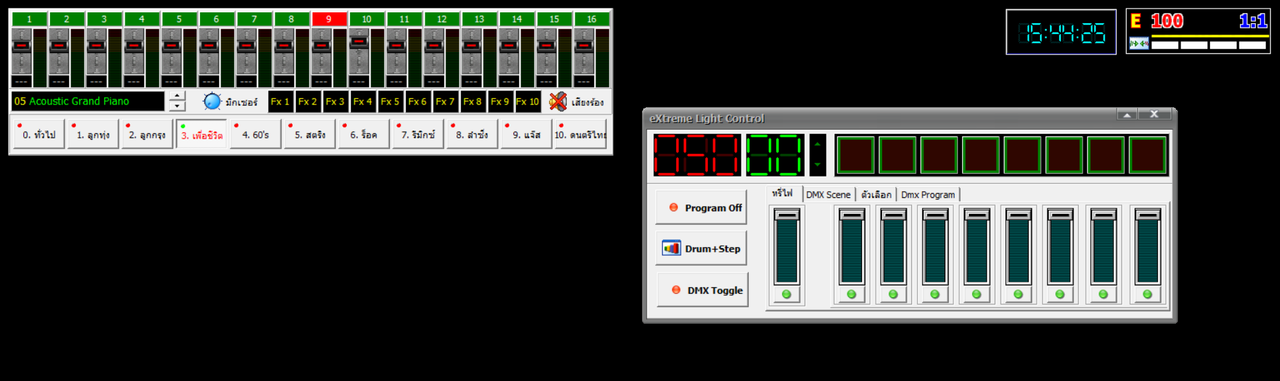Screen dimensions: 1280x381
Task: Toggle the green LED under the last light fader
Action: coord(1147,294)
